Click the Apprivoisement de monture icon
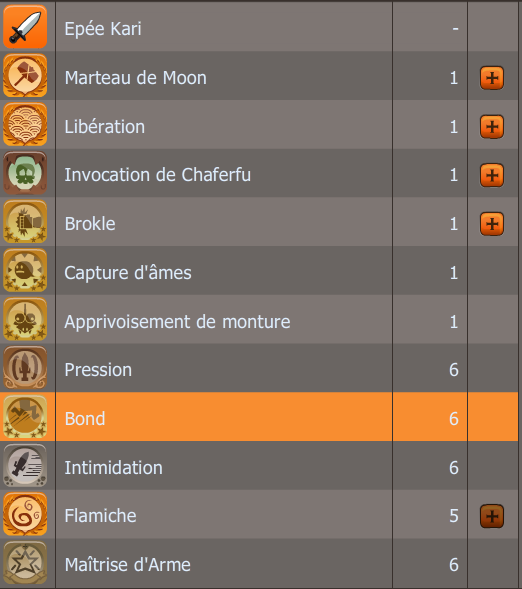Screen dimensions: 522x589 tap(25, 319)
